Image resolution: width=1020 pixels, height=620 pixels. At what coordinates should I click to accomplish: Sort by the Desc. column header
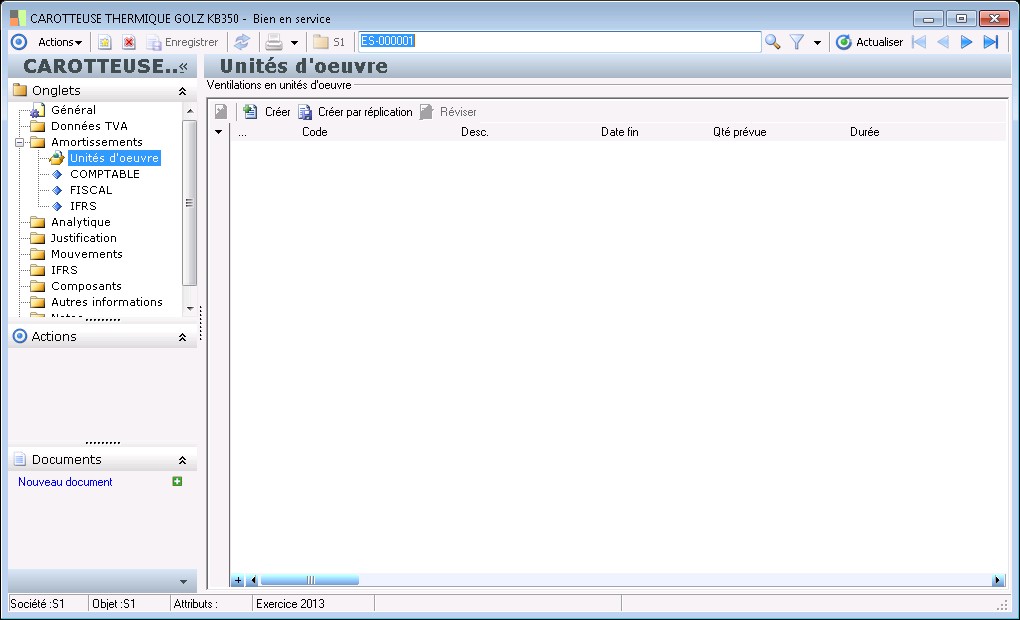coord(474,132)
